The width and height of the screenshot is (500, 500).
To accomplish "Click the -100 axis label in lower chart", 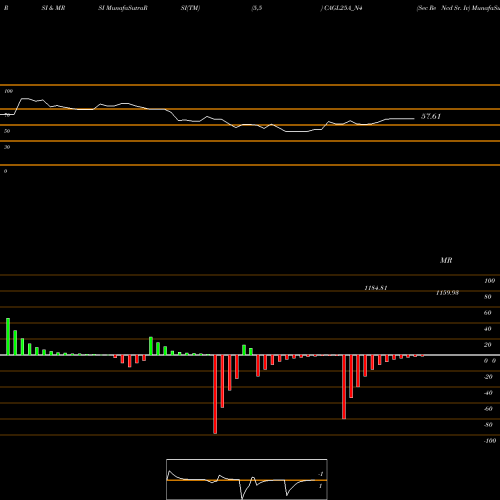I will 490,441.
